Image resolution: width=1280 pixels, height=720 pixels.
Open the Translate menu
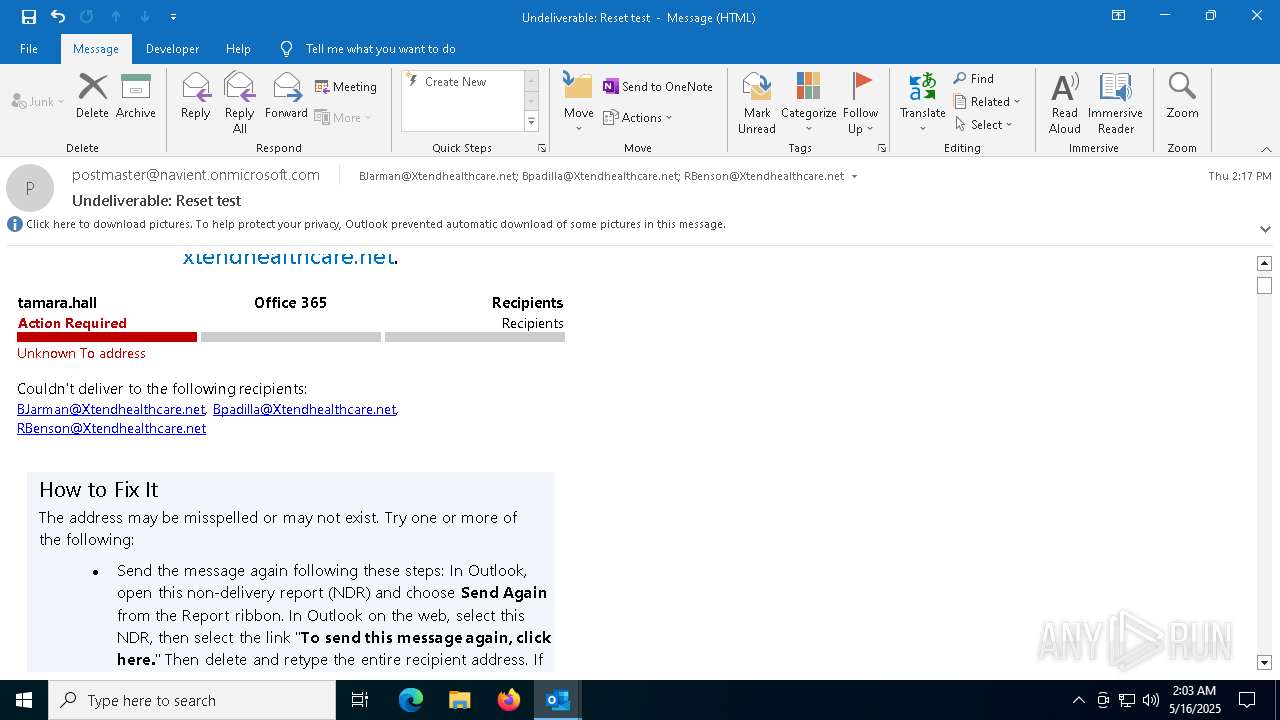coord(922,103)
